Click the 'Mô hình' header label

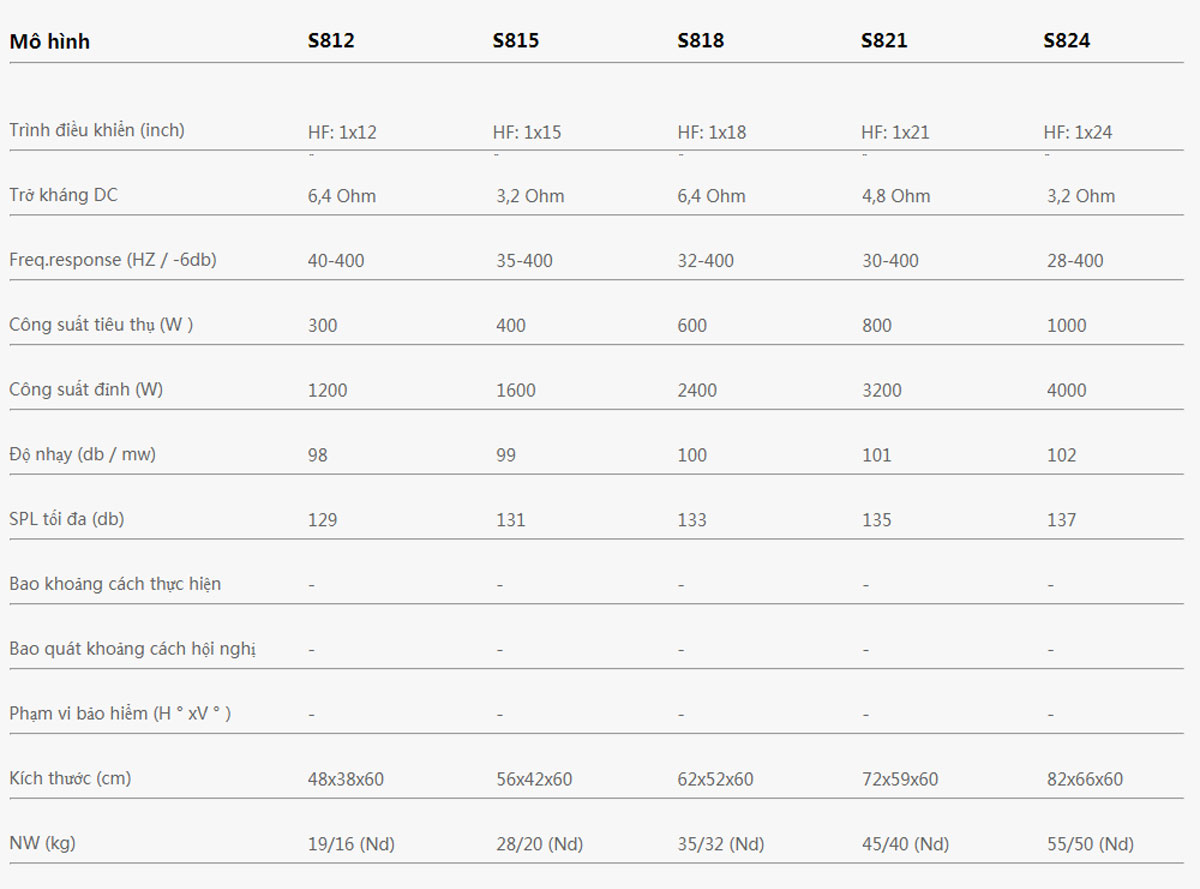pyautogui.click(x=49, y=42)
